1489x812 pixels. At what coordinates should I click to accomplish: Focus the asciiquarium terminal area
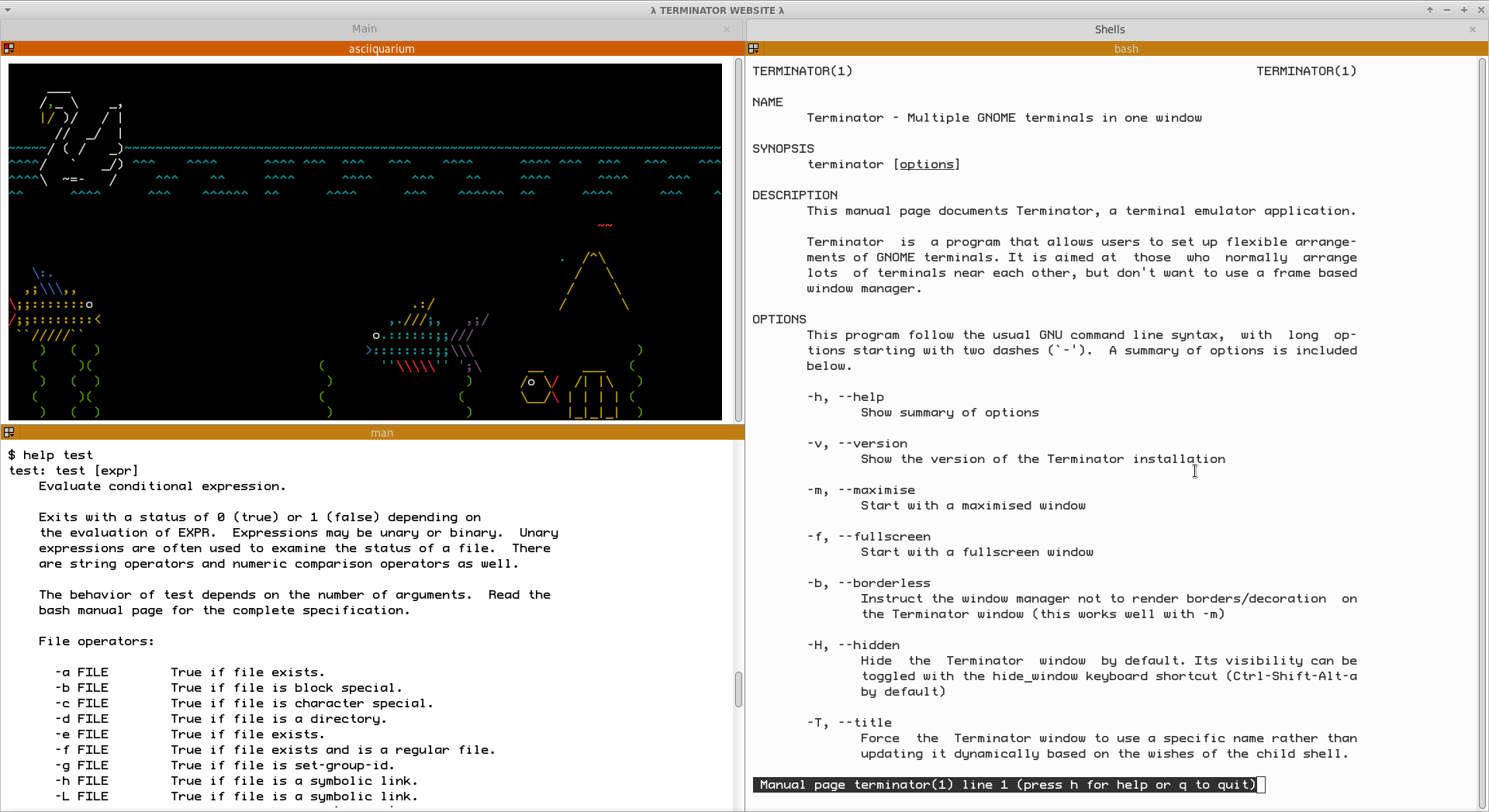365,242
